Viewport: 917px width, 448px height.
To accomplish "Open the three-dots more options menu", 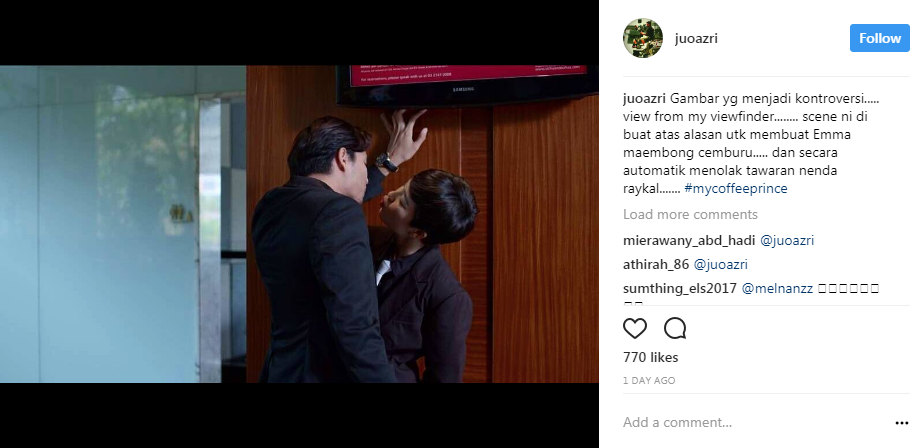I will tap(901, 423).
